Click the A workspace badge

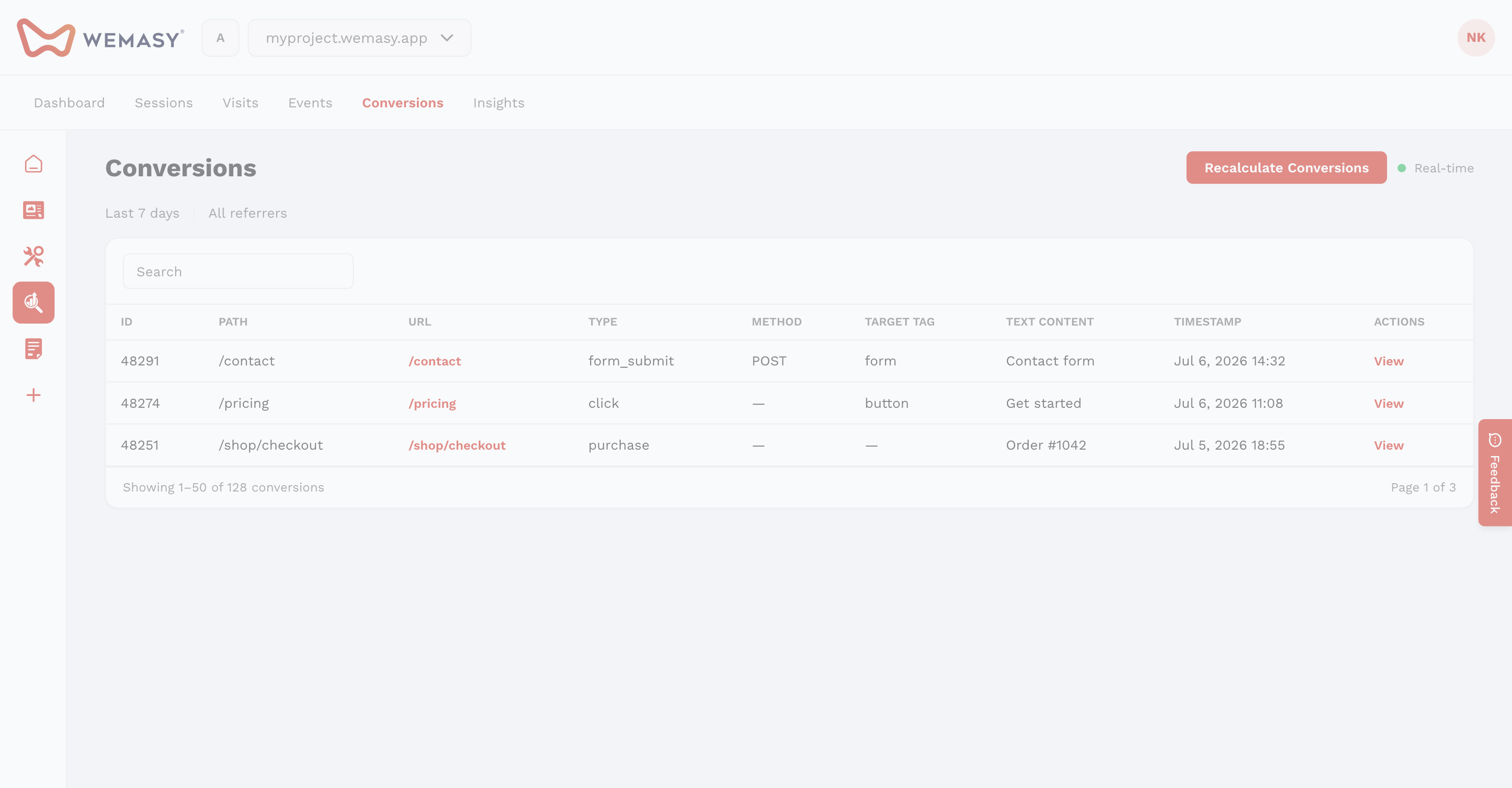[x=220, y=37]
